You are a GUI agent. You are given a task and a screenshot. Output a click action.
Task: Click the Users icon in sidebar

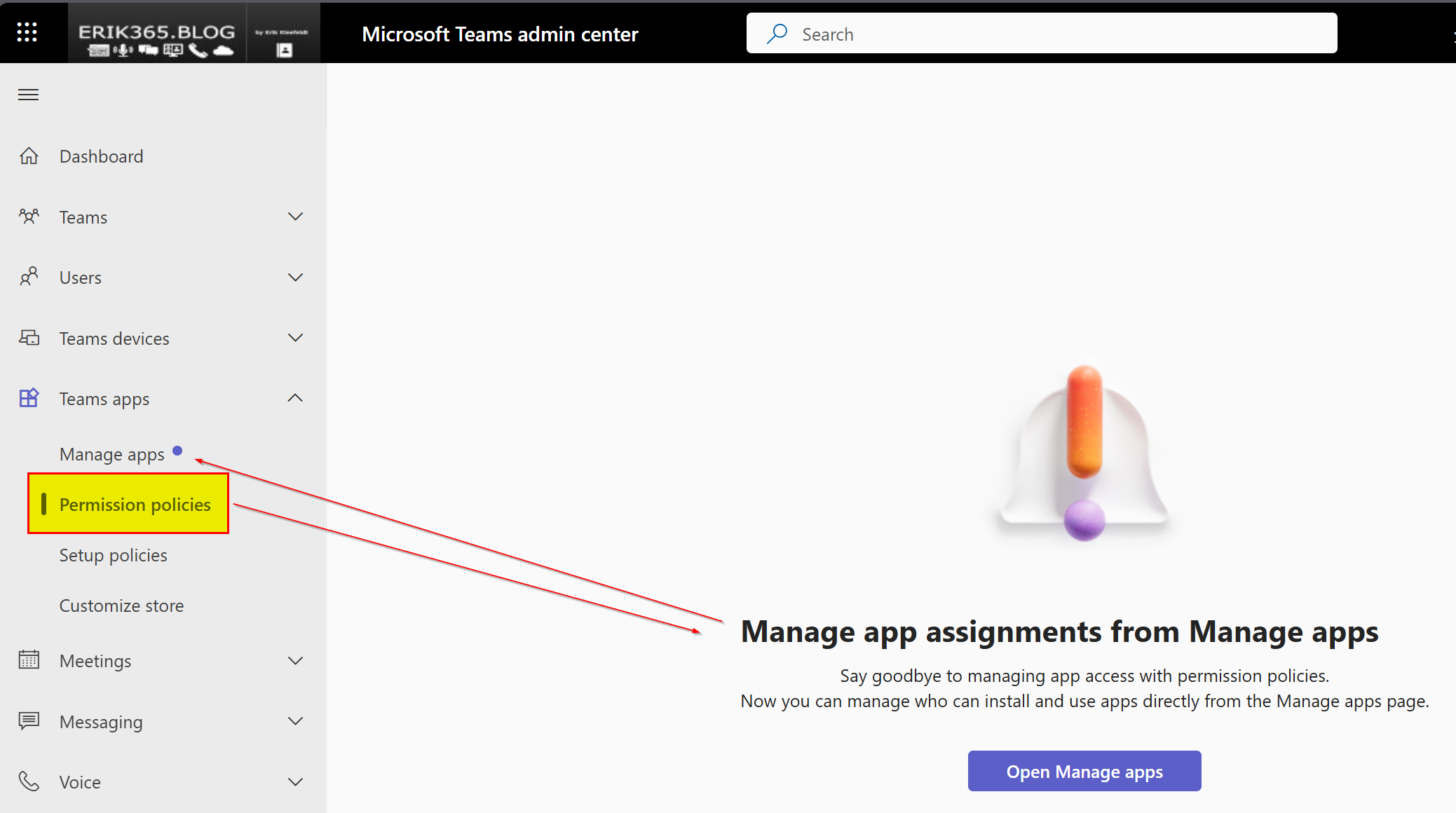pos(29,277)
